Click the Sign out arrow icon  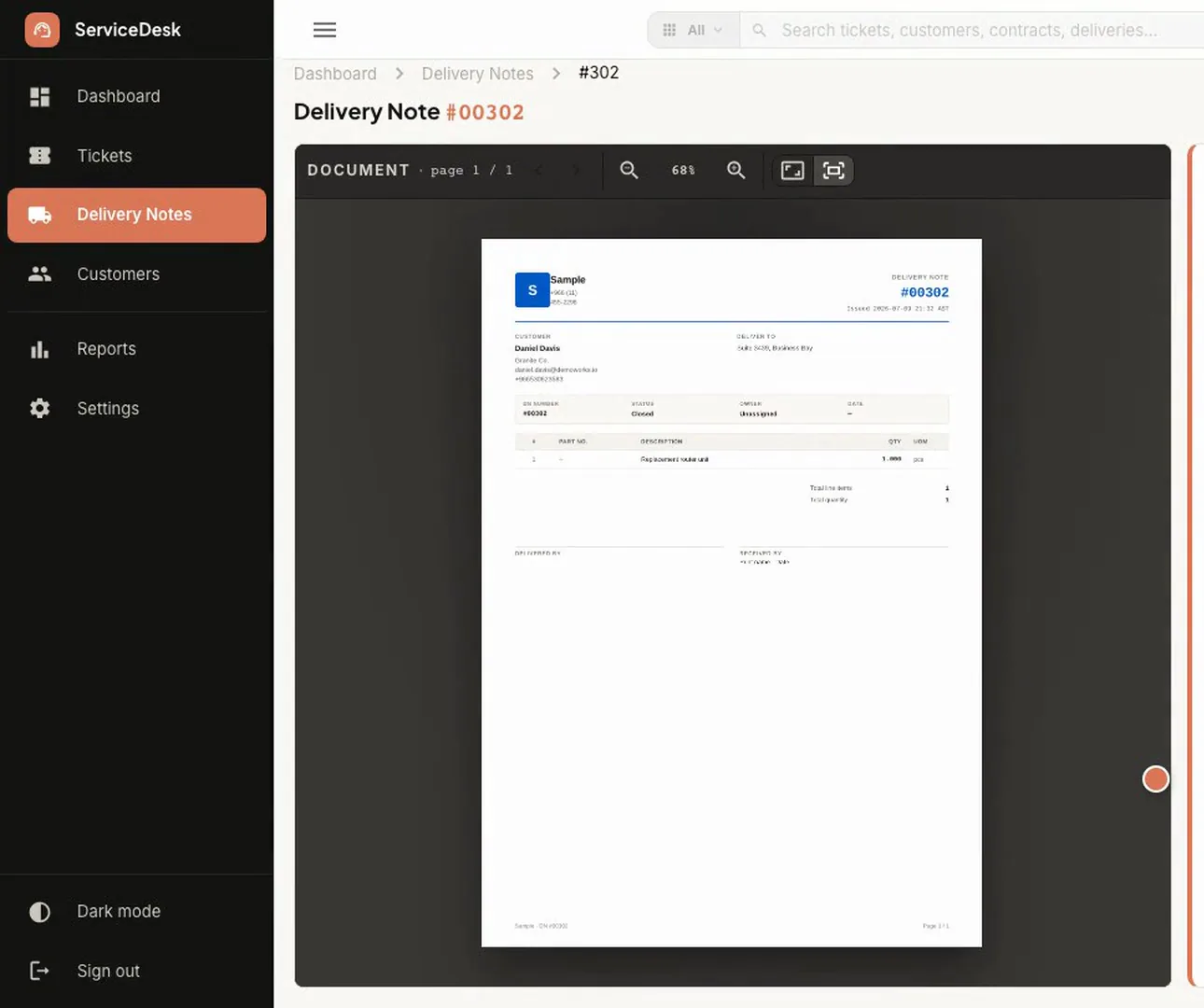pyautogui.click(x=40, y=972)
